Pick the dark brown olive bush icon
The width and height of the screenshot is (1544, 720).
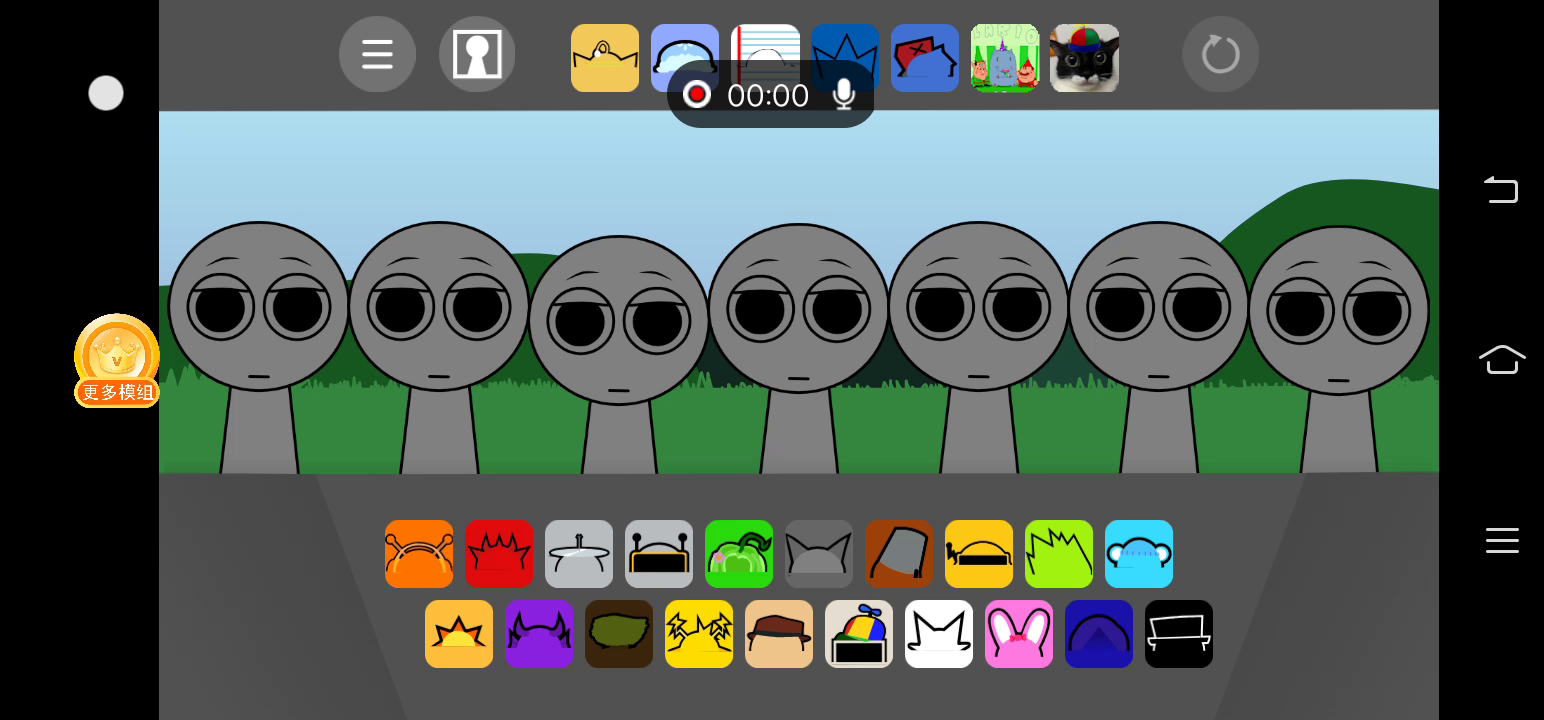pos(619,634)
